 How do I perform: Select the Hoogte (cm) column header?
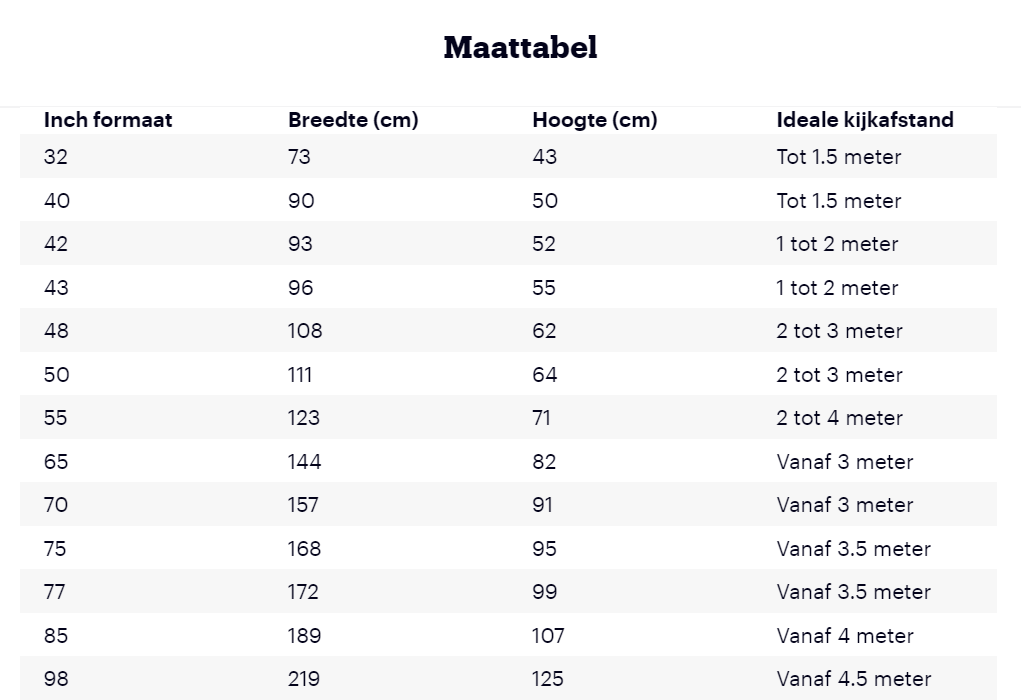[x=595, y=120]
